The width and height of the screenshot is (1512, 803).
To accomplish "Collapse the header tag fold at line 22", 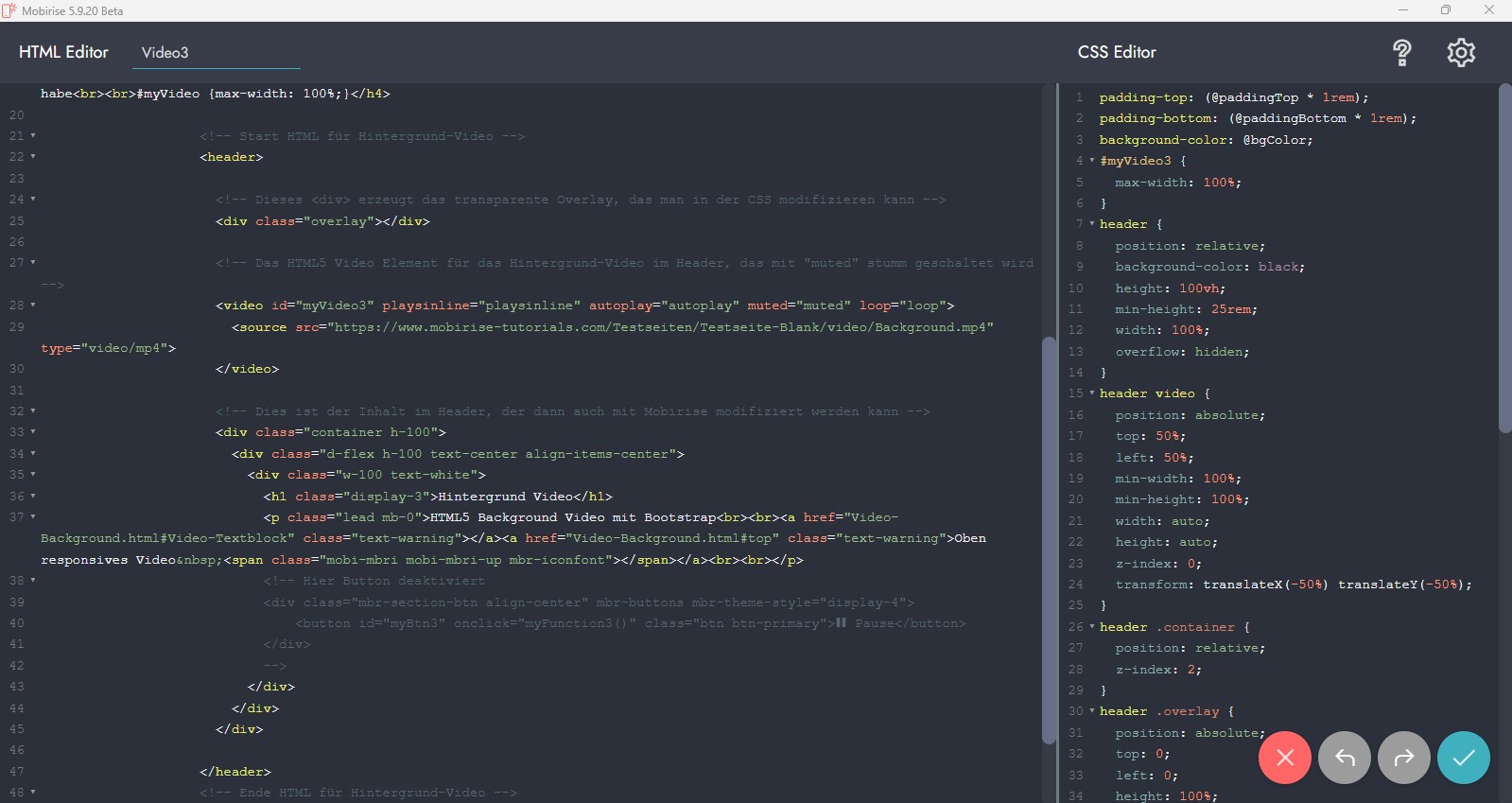I will pos(33,157).
